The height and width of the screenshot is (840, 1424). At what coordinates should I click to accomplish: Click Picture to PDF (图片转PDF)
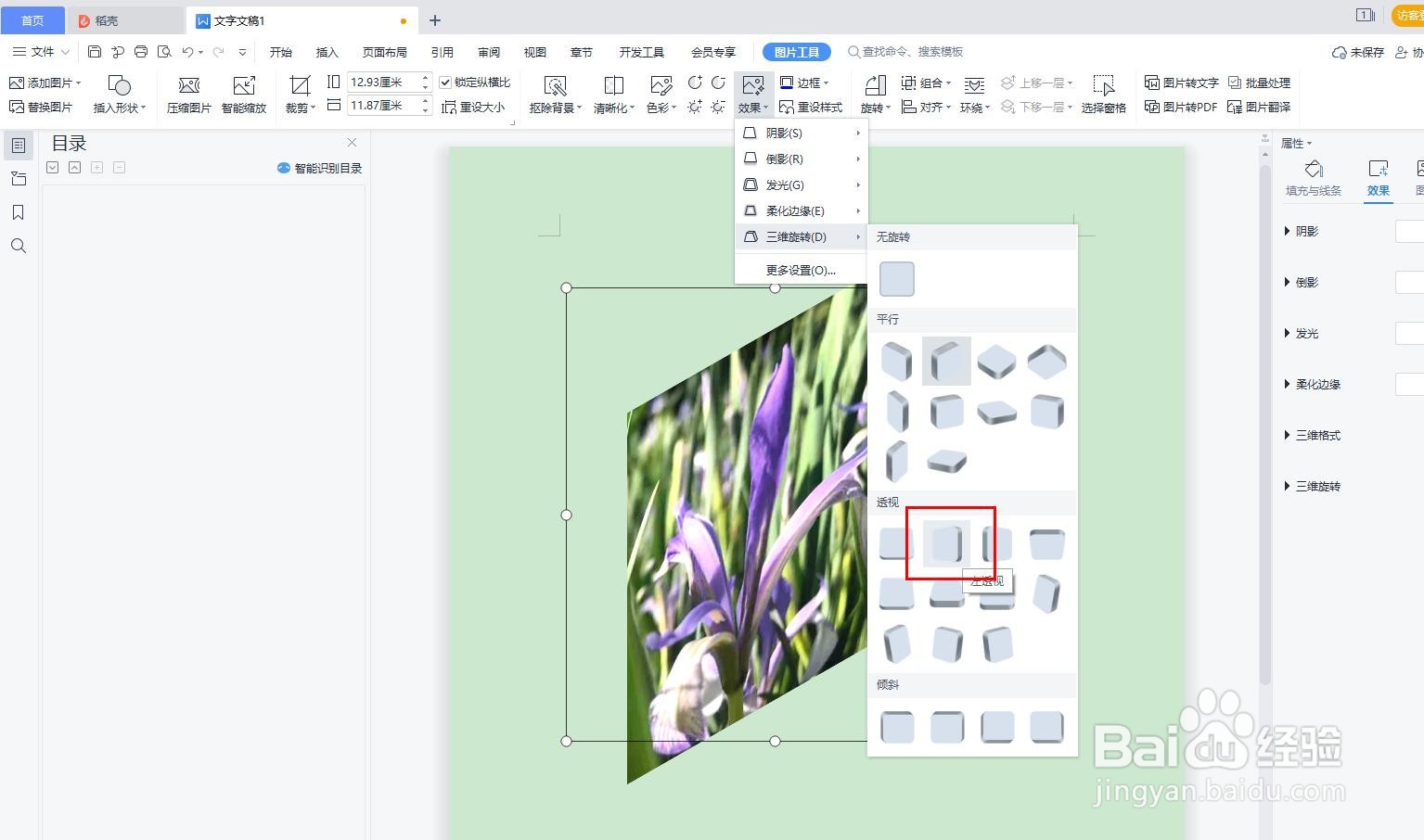1181,107
